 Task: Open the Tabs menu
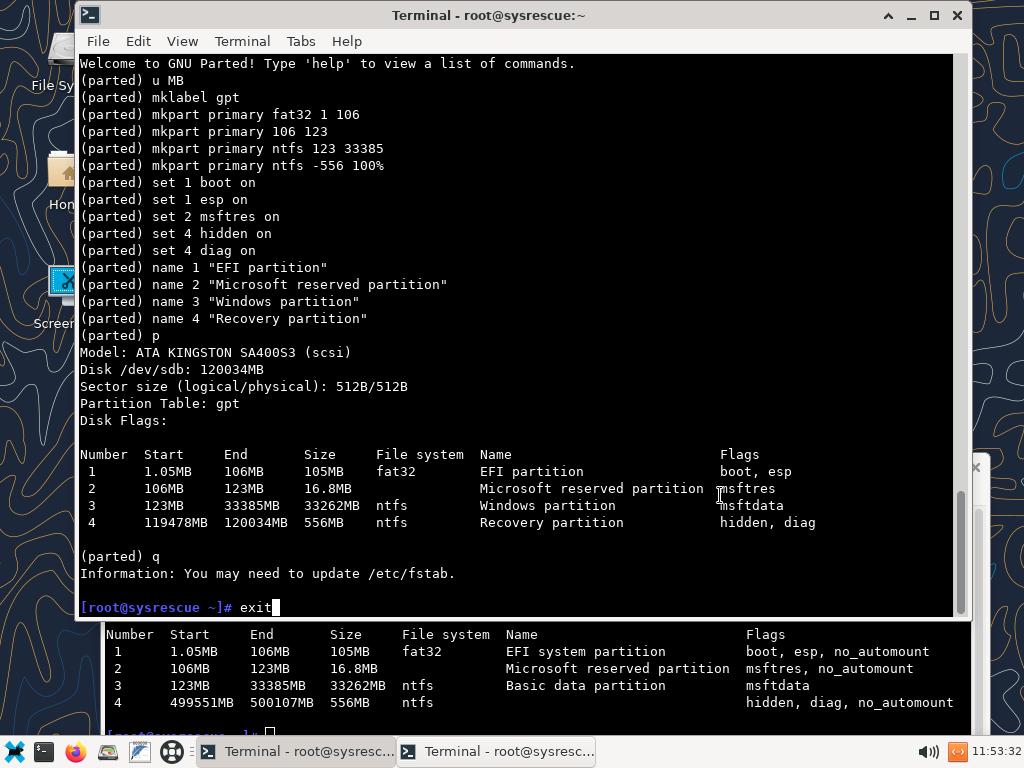point(300,41)
